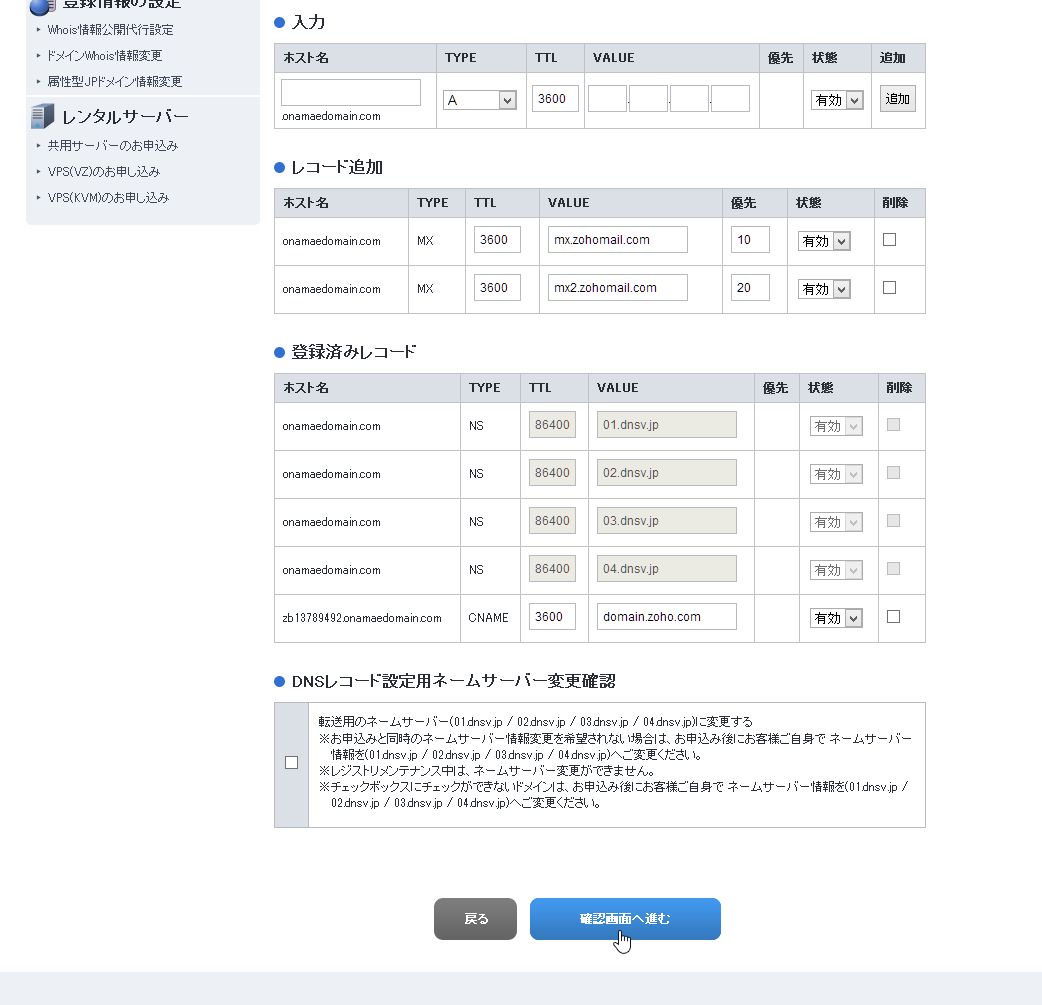Viewport: 1042px width, 1005px height.
Task: Open VPS(VZ)のお申し込み sidebar link
Action: point(104,171)
